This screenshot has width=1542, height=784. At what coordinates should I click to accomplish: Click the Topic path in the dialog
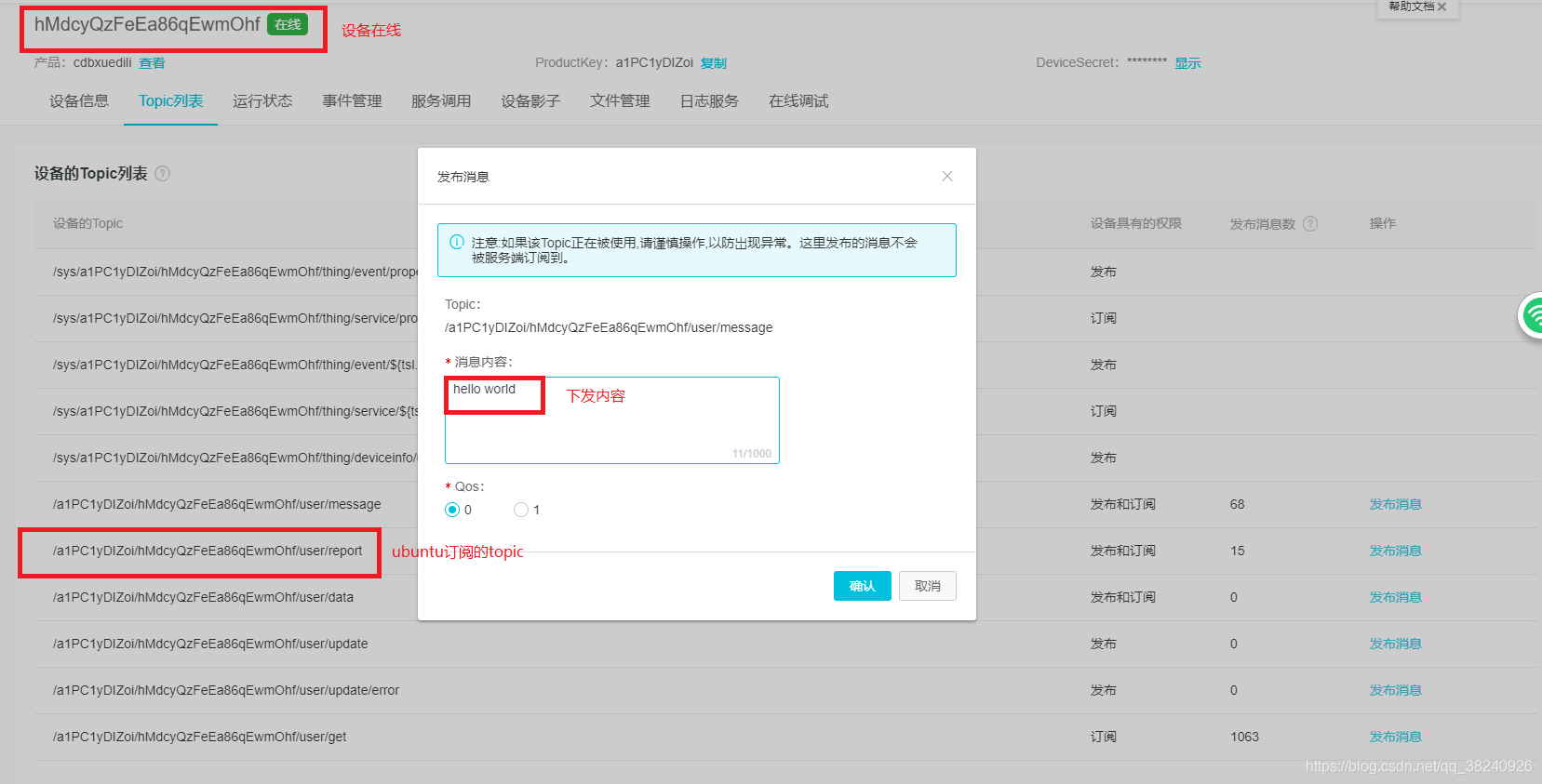point(609,327)
